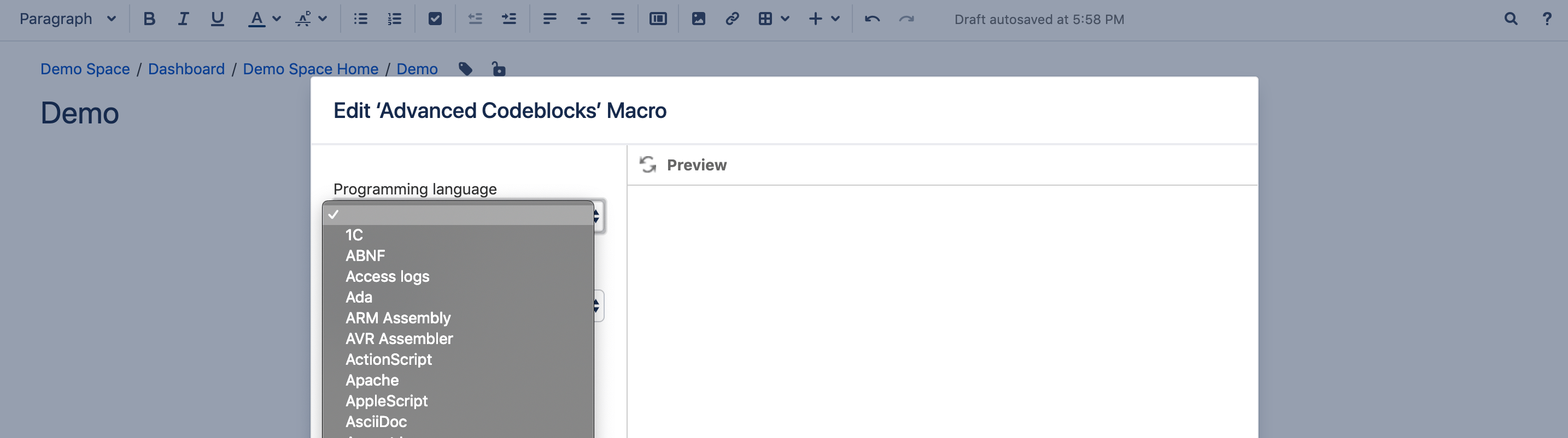1568x438 pixels.
Task: Choose 1C from the language list
Action: click(x=458, y=235)
